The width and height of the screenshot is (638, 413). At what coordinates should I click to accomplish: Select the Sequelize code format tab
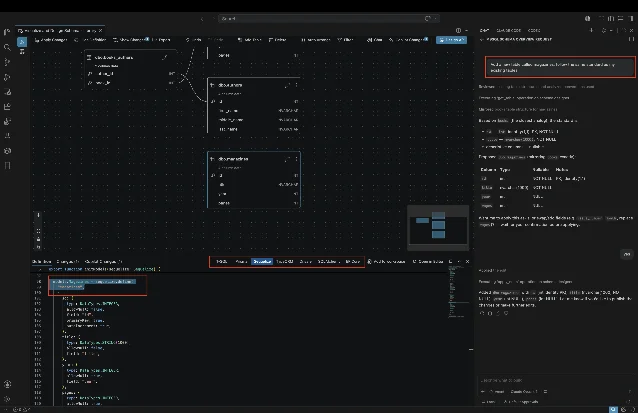tap(262, 262)
